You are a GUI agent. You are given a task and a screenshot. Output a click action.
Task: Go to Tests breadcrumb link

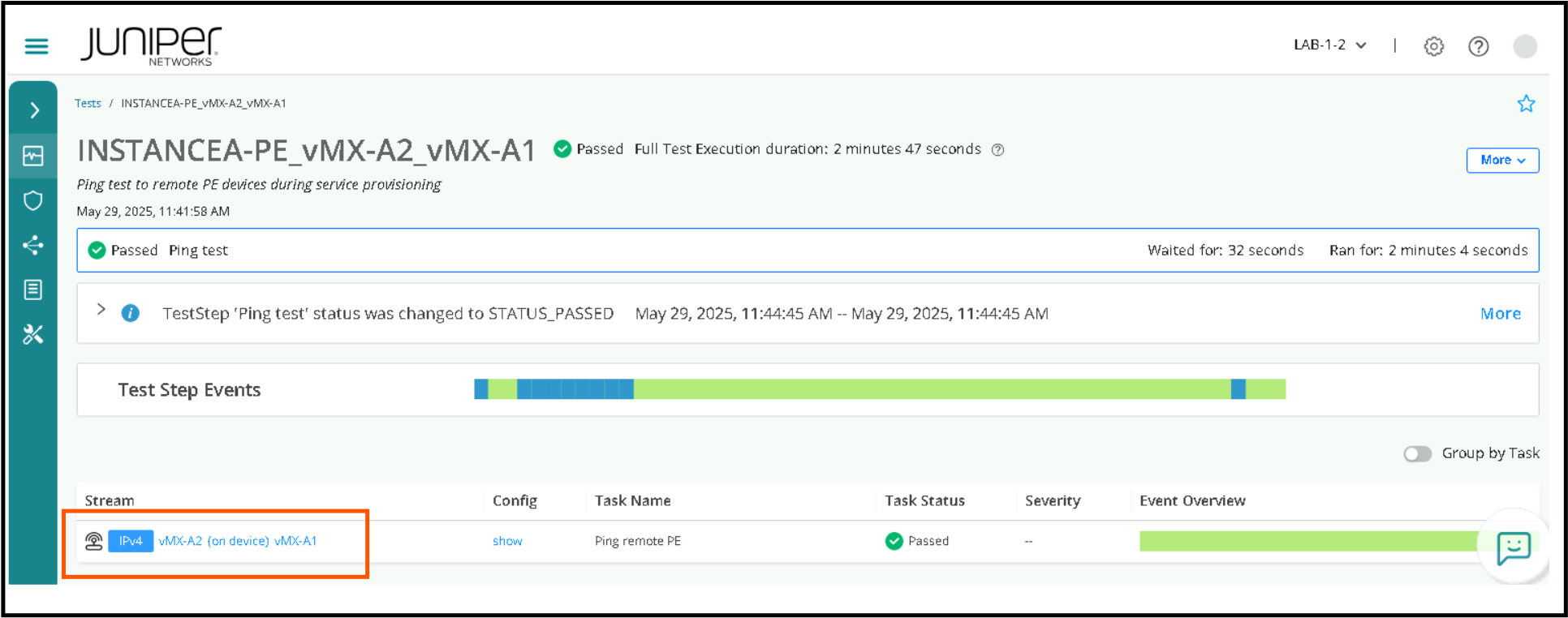pos(88,104)
